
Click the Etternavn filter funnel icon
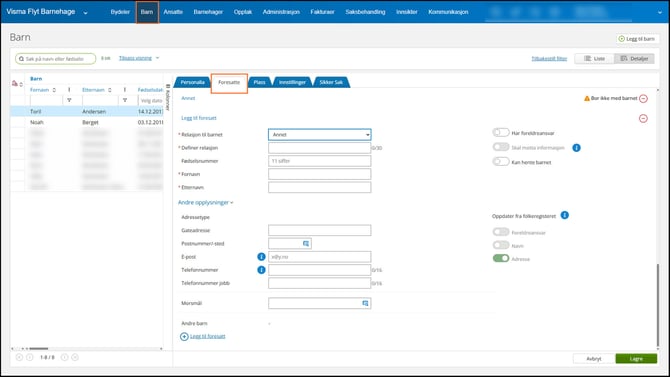pyautogui.click(x=125, y=100)
